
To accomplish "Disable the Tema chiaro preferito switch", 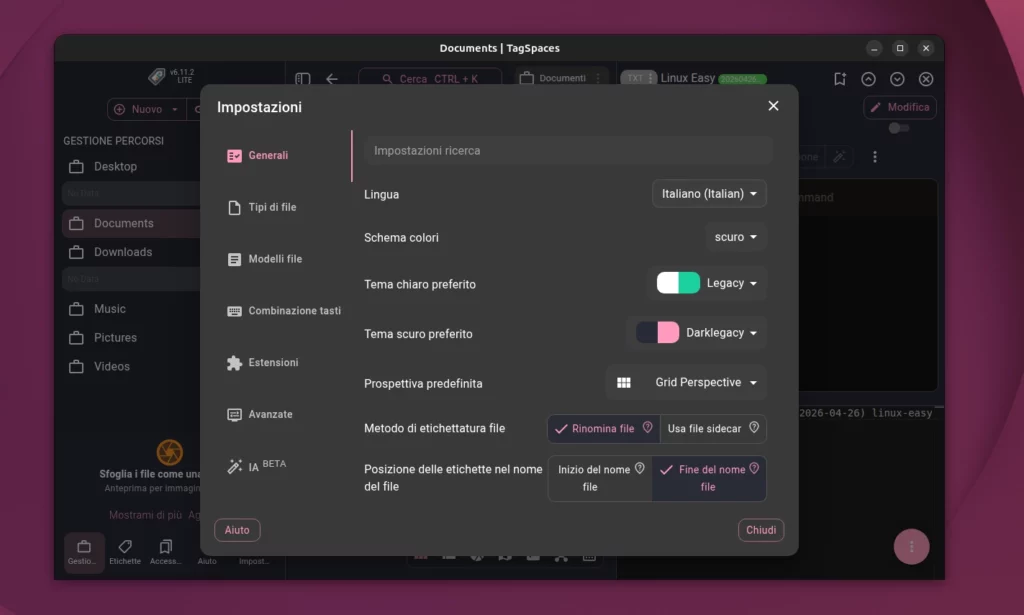I will click(x=678, y=284).
